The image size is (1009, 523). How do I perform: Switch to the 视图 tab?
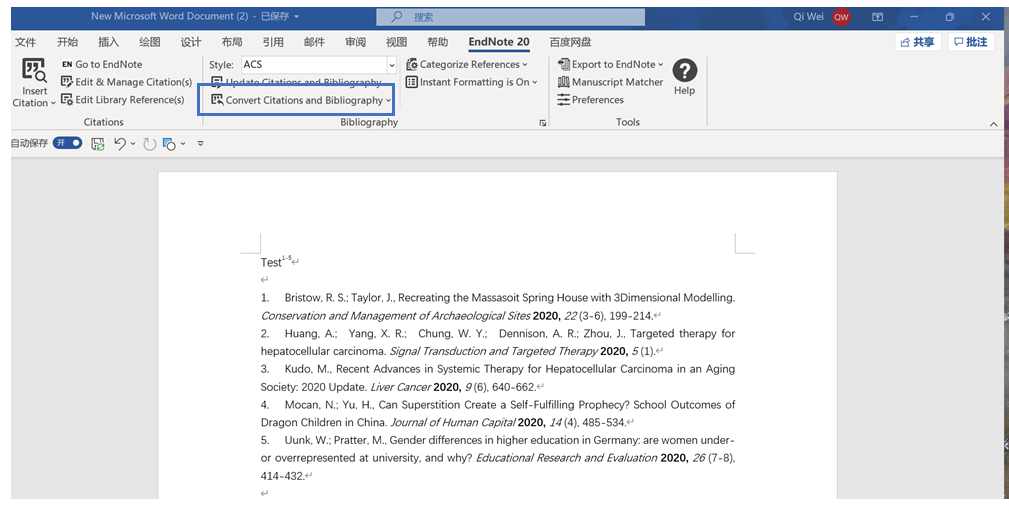point(396,42)
